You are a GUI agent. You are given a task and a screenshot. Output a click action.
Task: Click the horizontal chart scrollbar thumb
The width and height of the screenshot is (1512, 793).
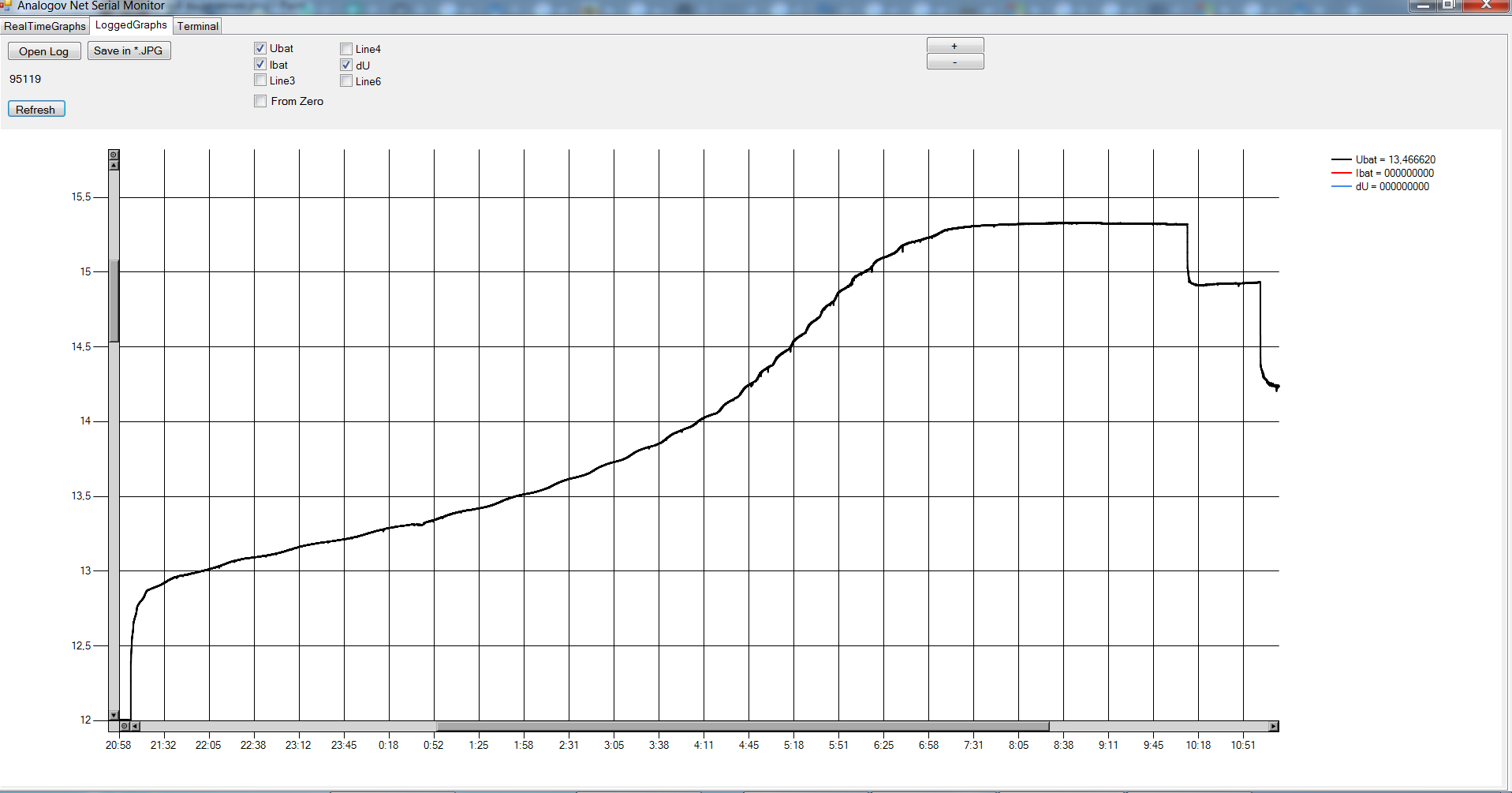(x=741, y=726)
